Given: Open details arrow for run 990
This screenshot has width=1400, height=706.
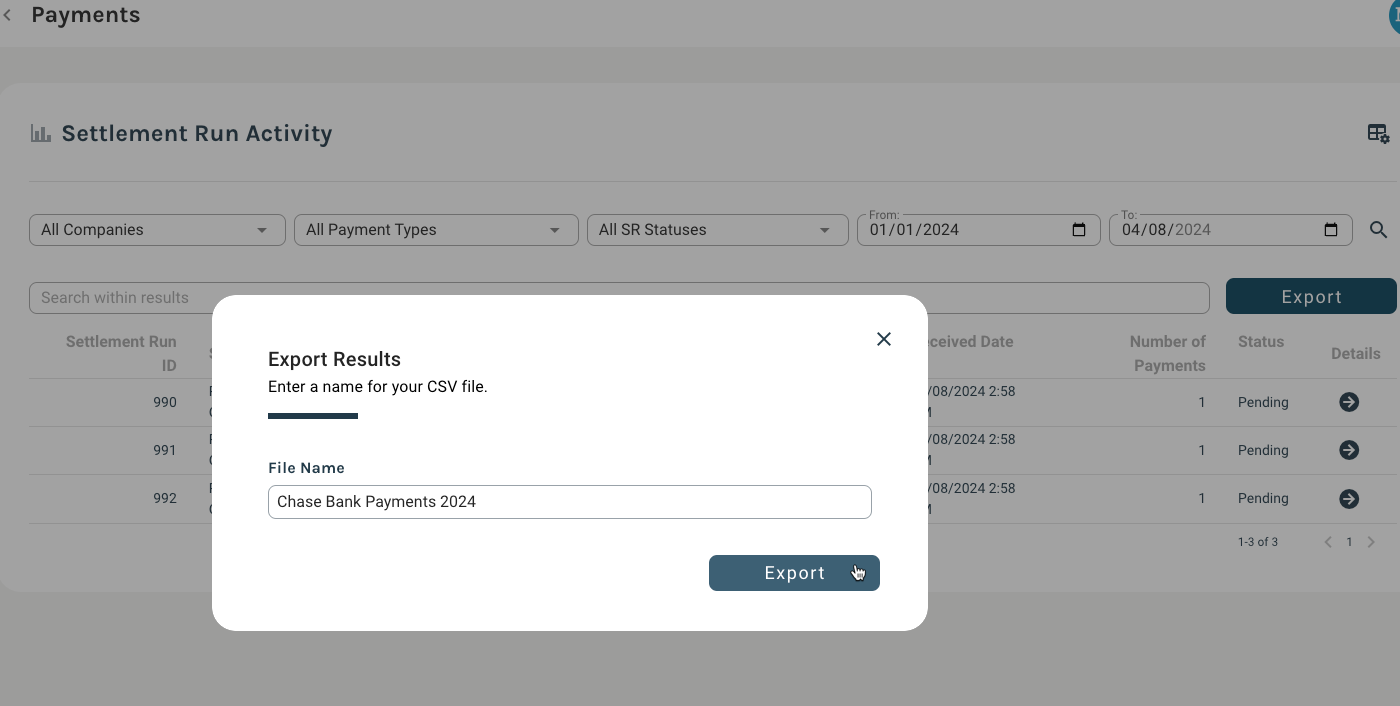Looking at the screenshot, I should (x=1348, y=402).
